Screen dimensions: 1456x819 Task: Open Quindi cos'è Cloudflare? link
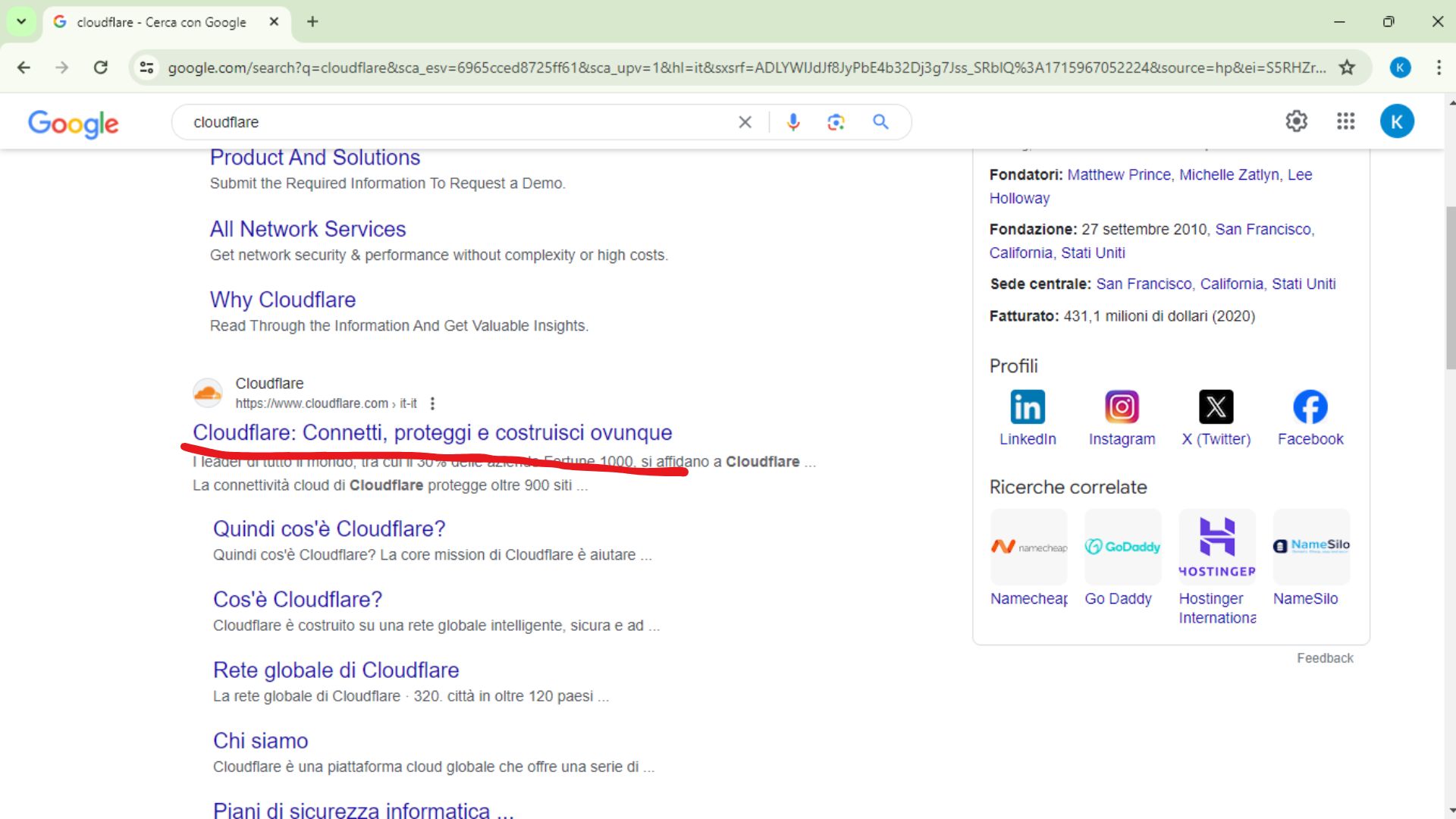pos(329,529)
